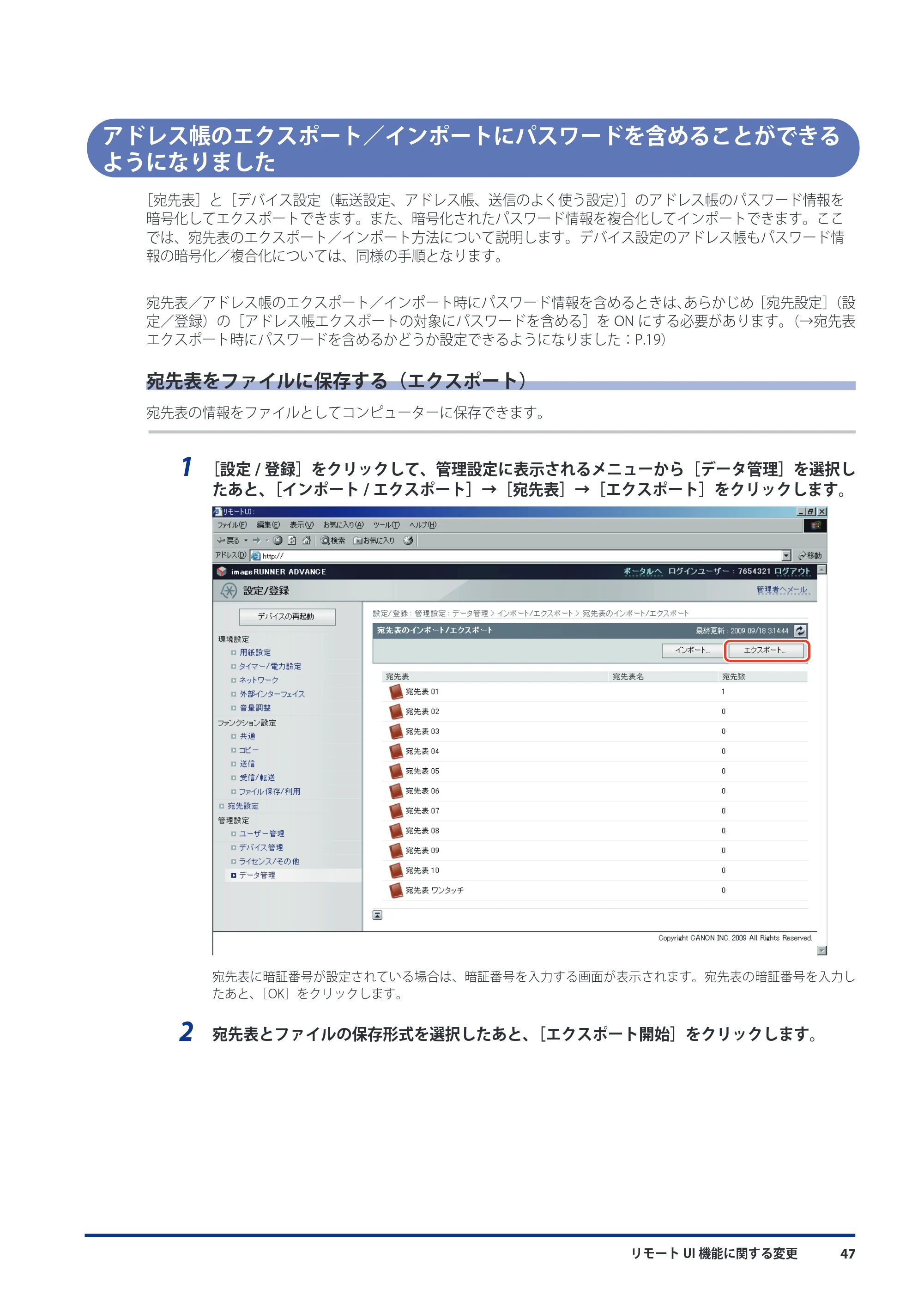
Task: Open the ヘルプ(H) menu
Action: point(423,525)
